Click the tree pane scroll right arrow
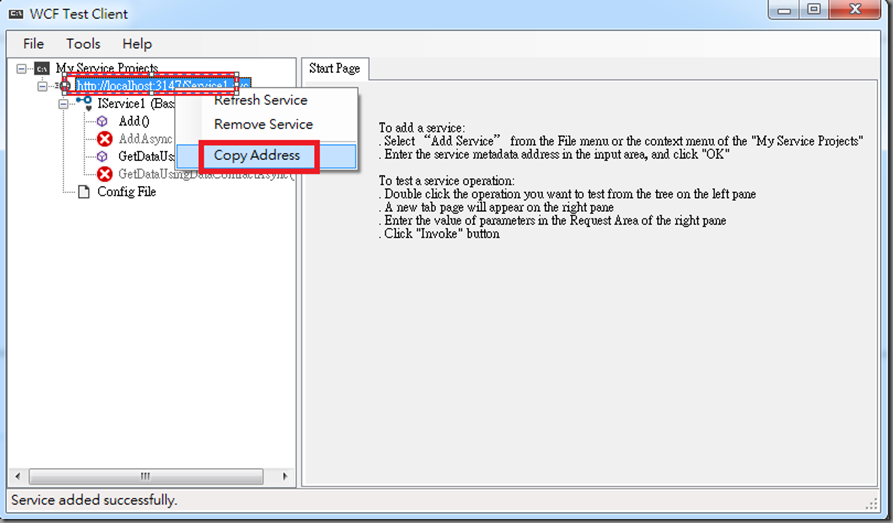 pos(285,476)
